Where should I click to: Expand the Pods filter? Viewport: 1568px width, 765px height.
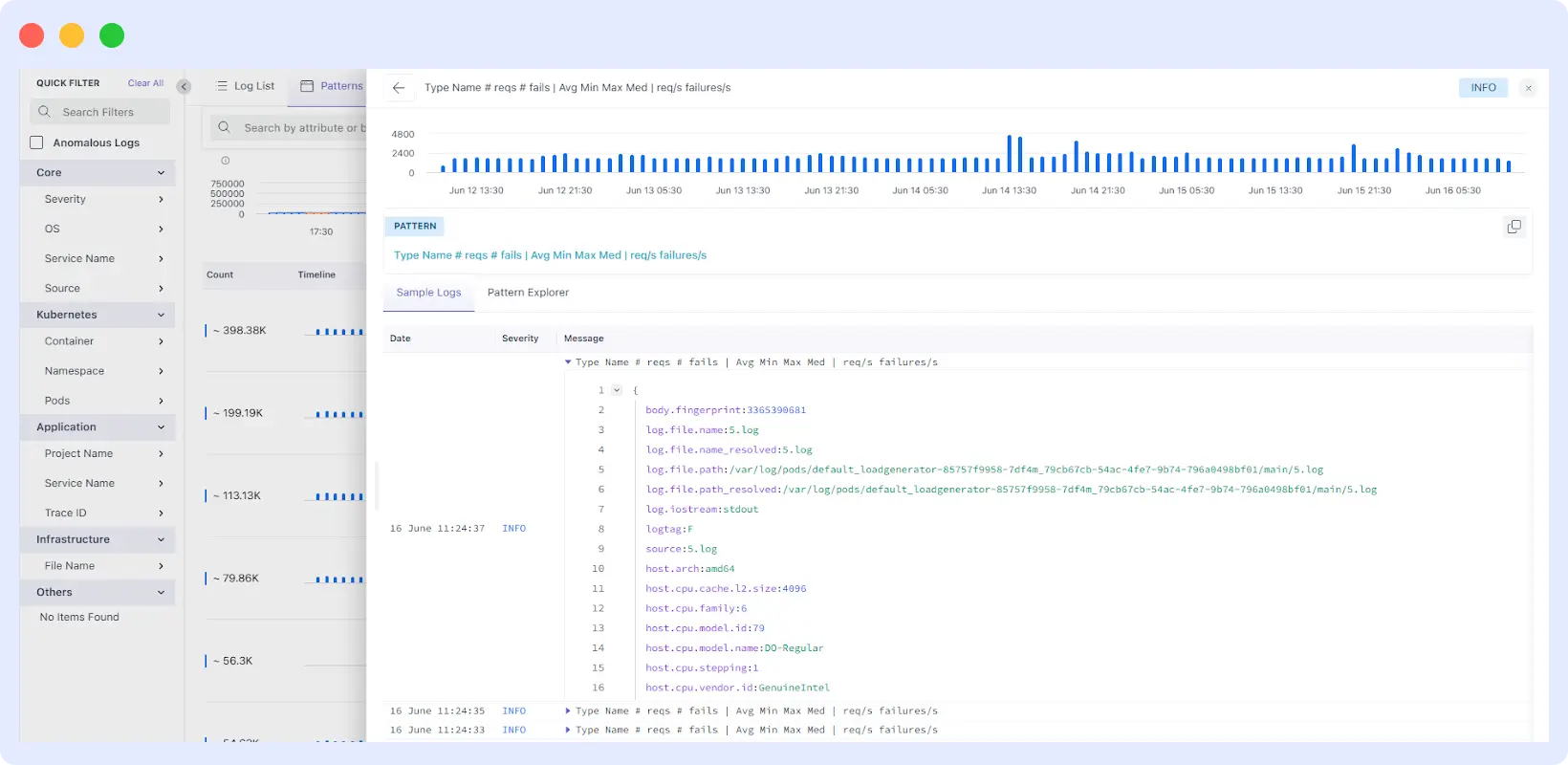(161, 401)
